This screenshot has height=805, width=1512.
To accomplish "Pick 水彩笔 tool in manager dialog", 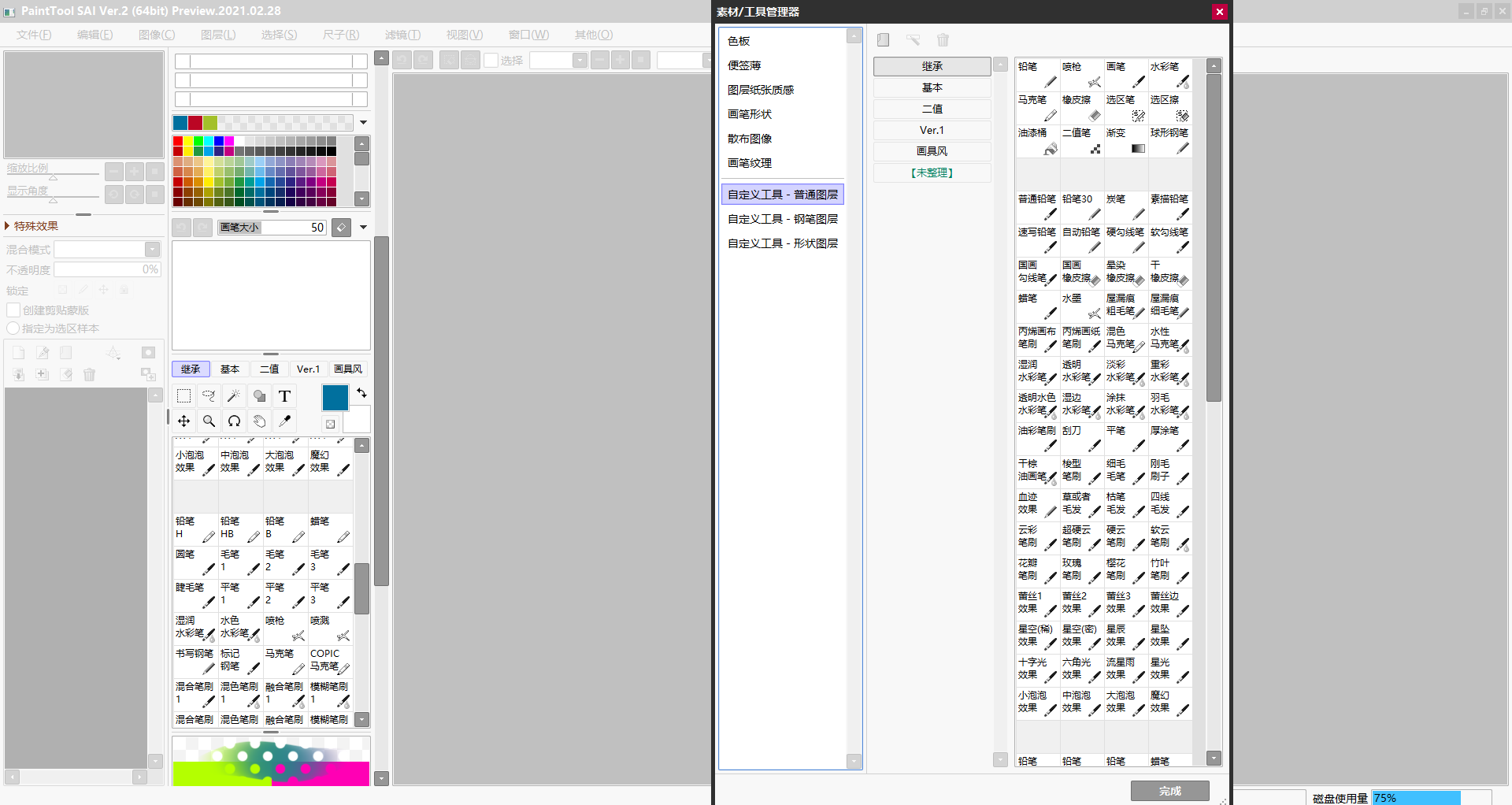I will click(x=1169, y=76).
